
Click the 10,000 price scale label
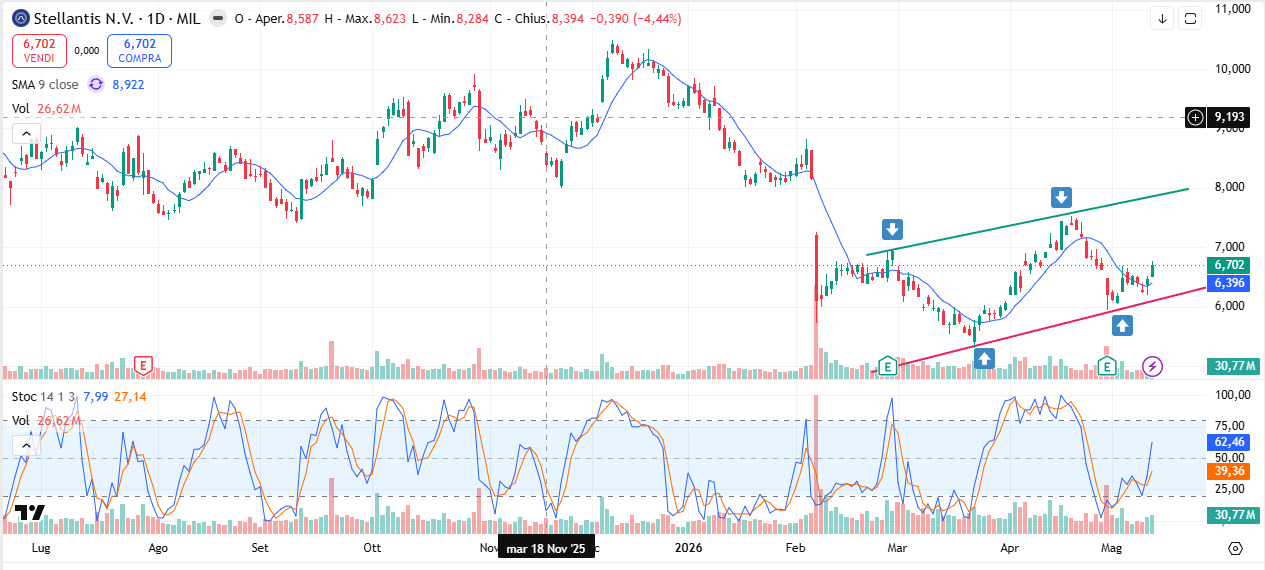1233,69
